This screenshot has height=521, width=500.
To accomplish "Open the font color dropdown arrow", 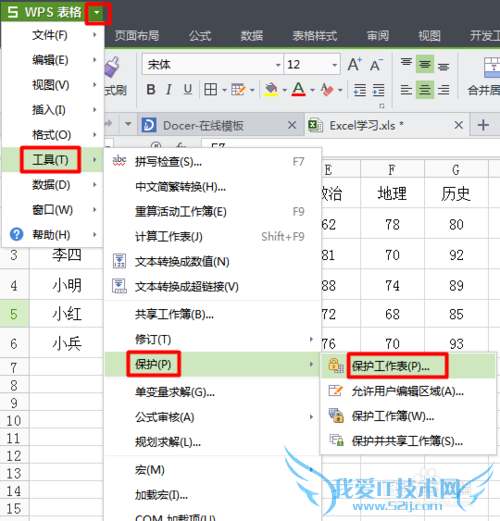I will (312, 90).
